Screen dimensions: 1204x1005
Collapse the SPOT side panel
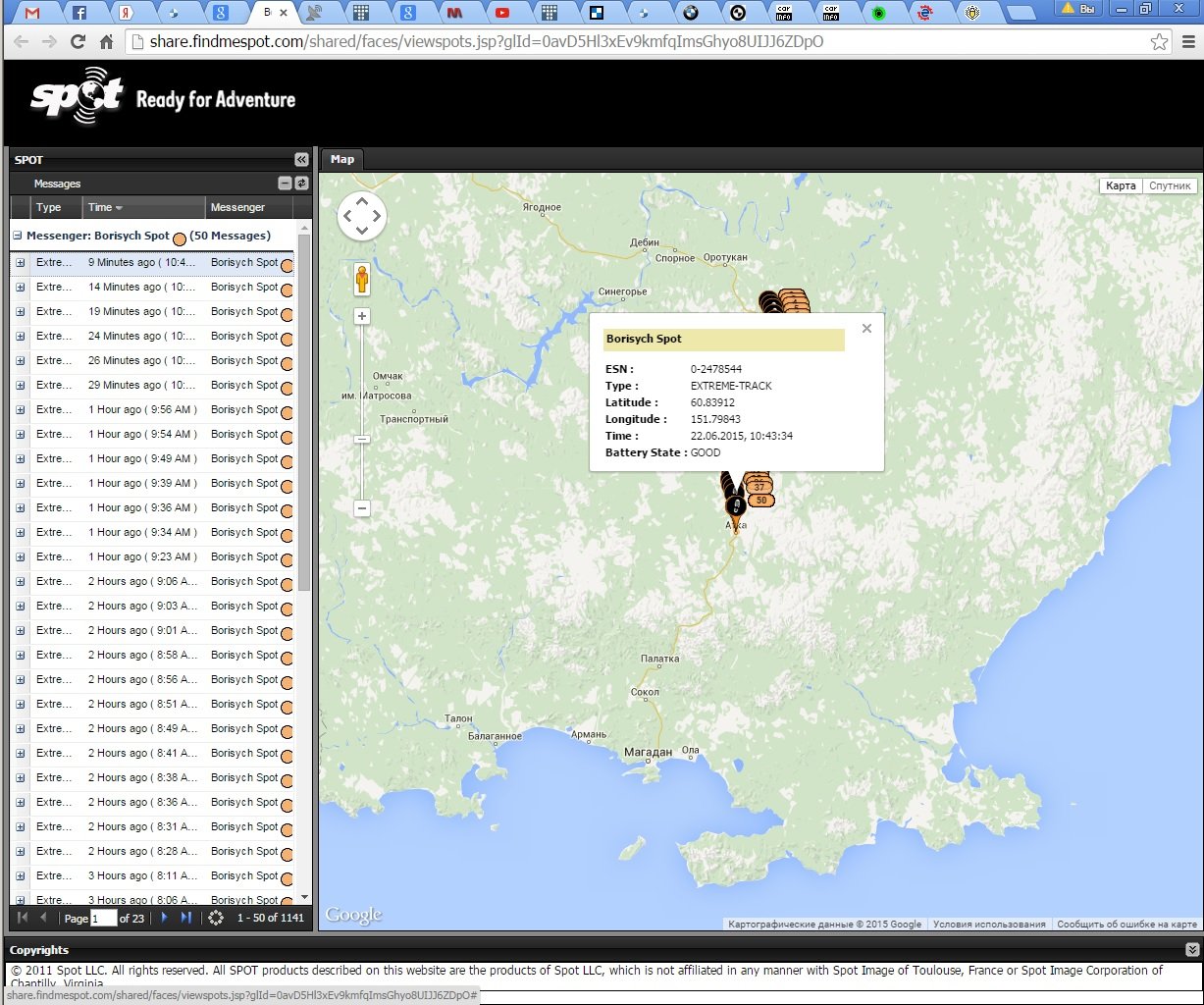coord(301,160)
